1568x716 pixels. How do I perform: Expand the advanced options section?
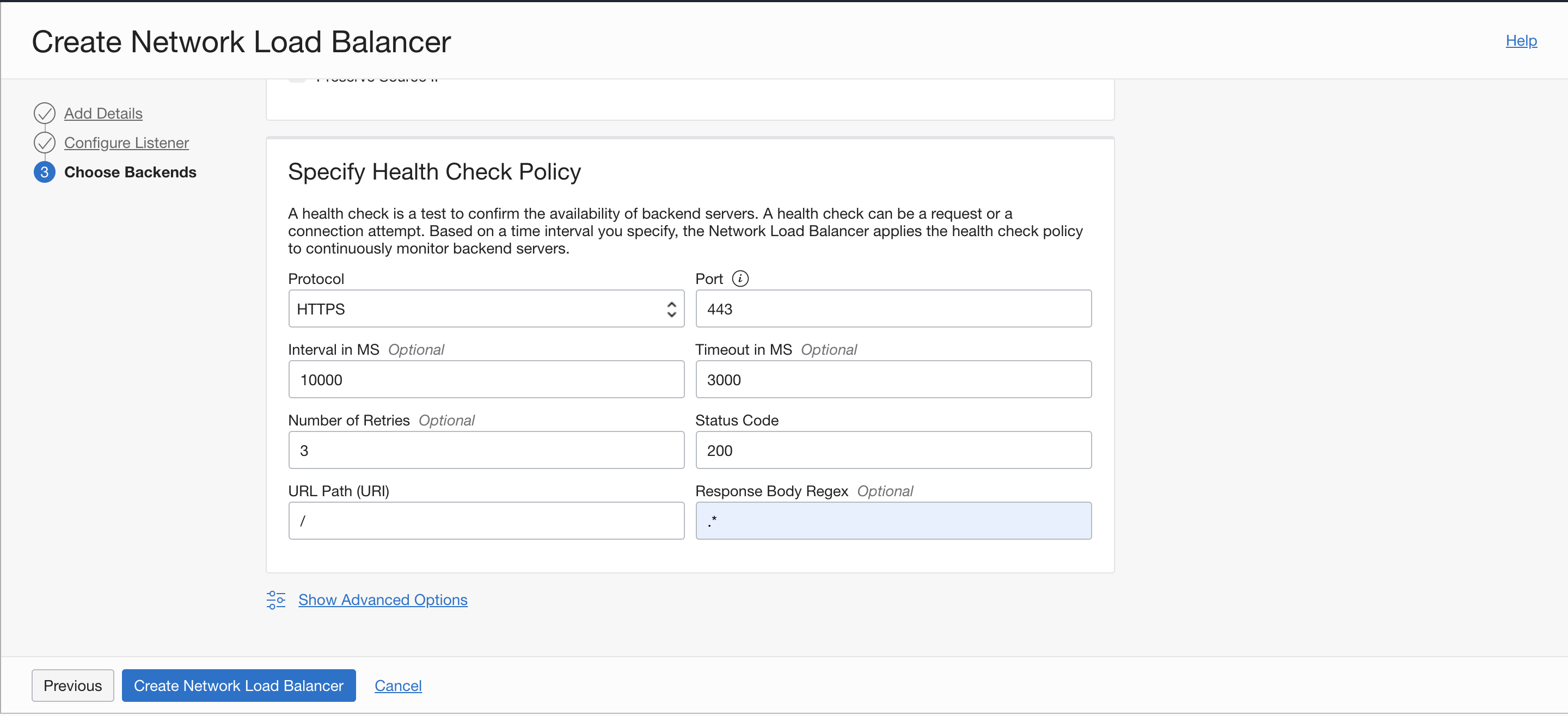pyautogui.click(x=382, y=600)
